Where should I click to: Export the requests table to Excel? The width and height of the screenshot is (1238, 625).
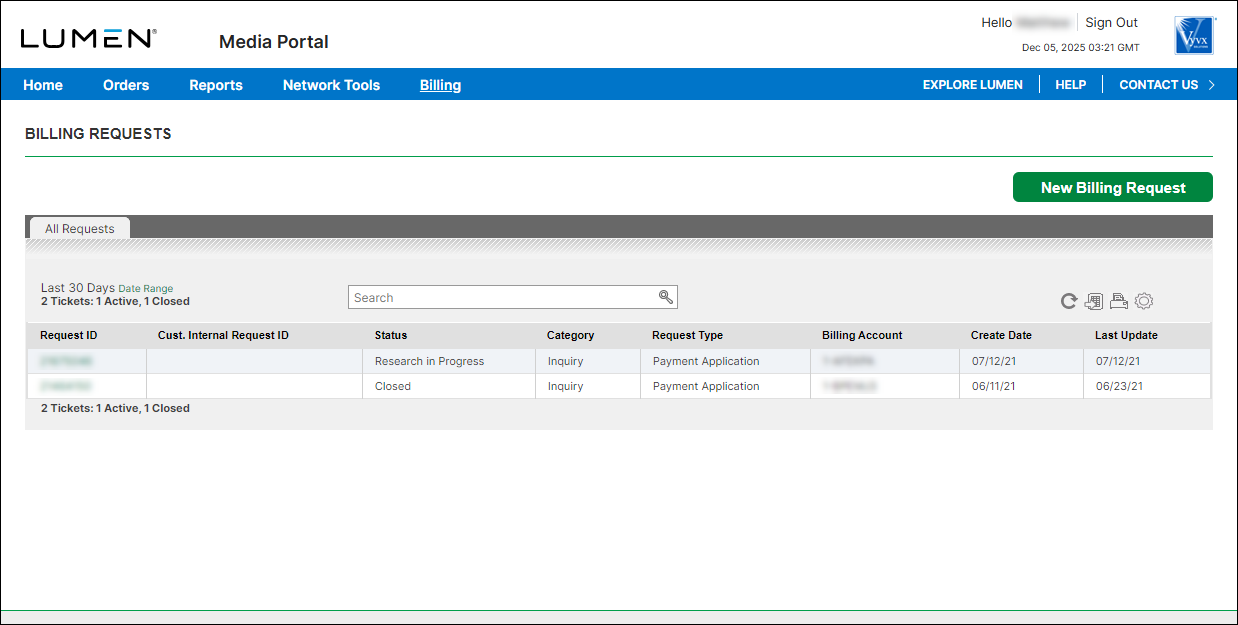tap(1093, 300)
